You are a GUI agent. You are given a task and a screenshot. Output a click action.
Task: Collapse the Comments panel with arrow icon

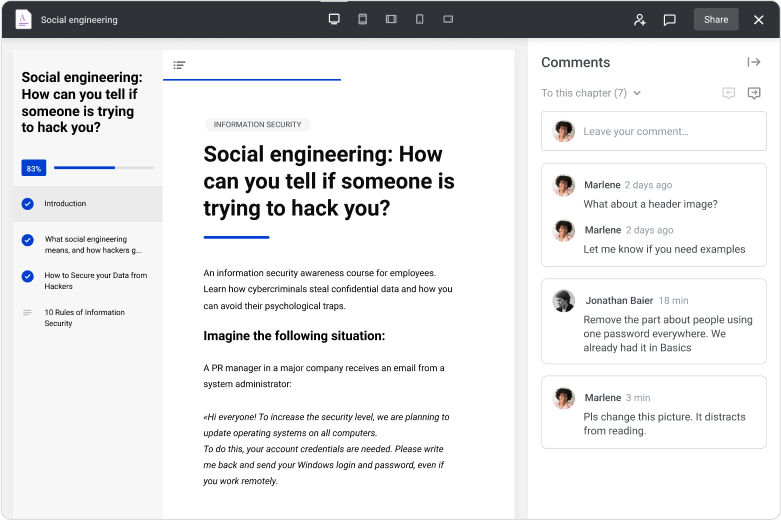pyautogui.click(x=754, y=62)
